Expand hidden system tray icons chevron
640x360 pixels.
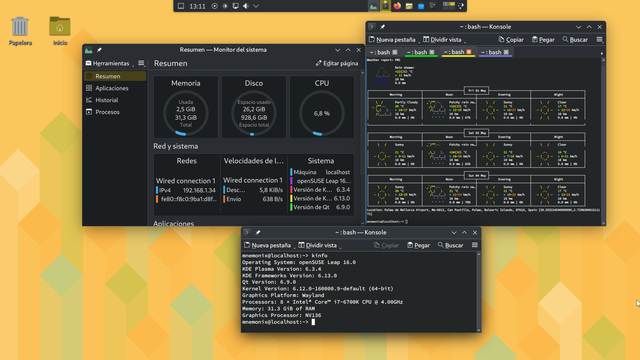click(256, 6)
